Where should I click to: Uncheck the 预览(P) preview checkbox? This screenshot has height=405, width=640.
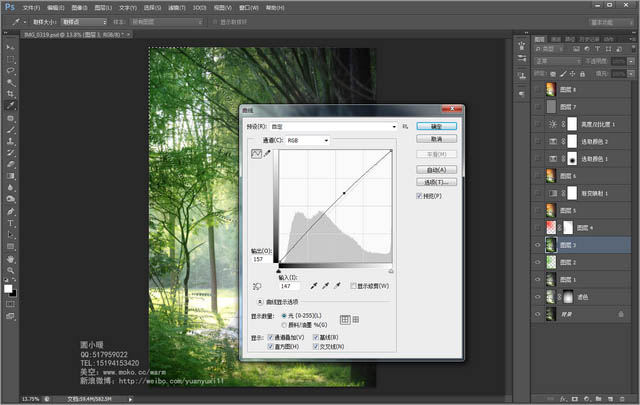[419, 196]
